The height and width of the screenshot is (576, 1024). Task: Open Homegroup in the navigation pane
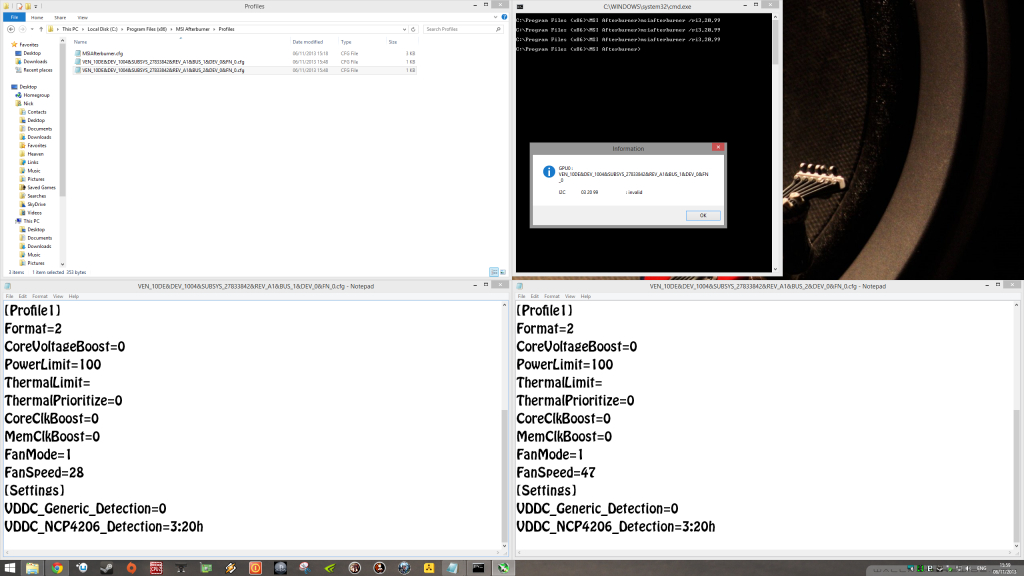pyautogui.click(x=36, y=95)
